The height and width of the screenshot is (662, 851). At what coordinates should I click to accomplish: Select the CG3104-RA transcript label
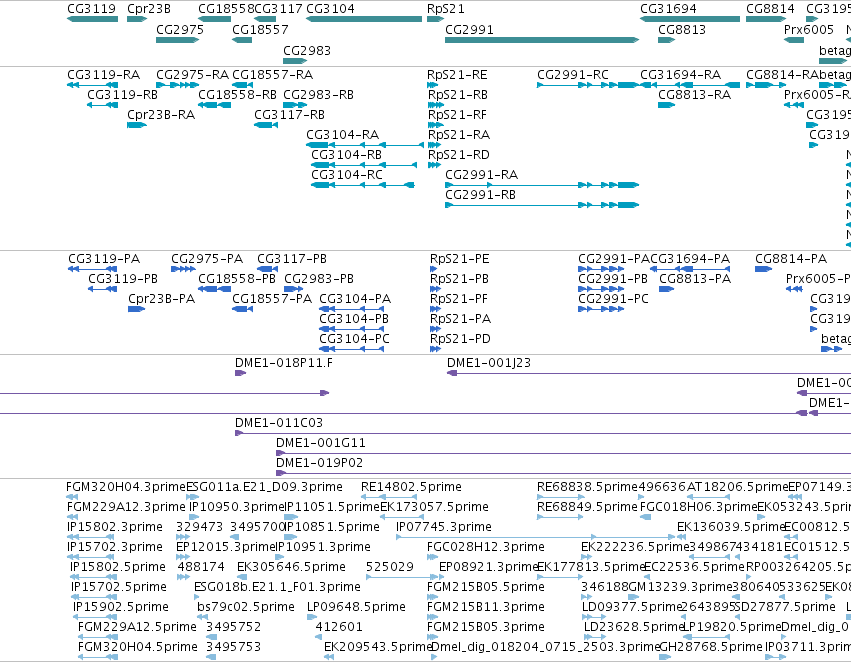pyautogui.click(x=342, y=135)
